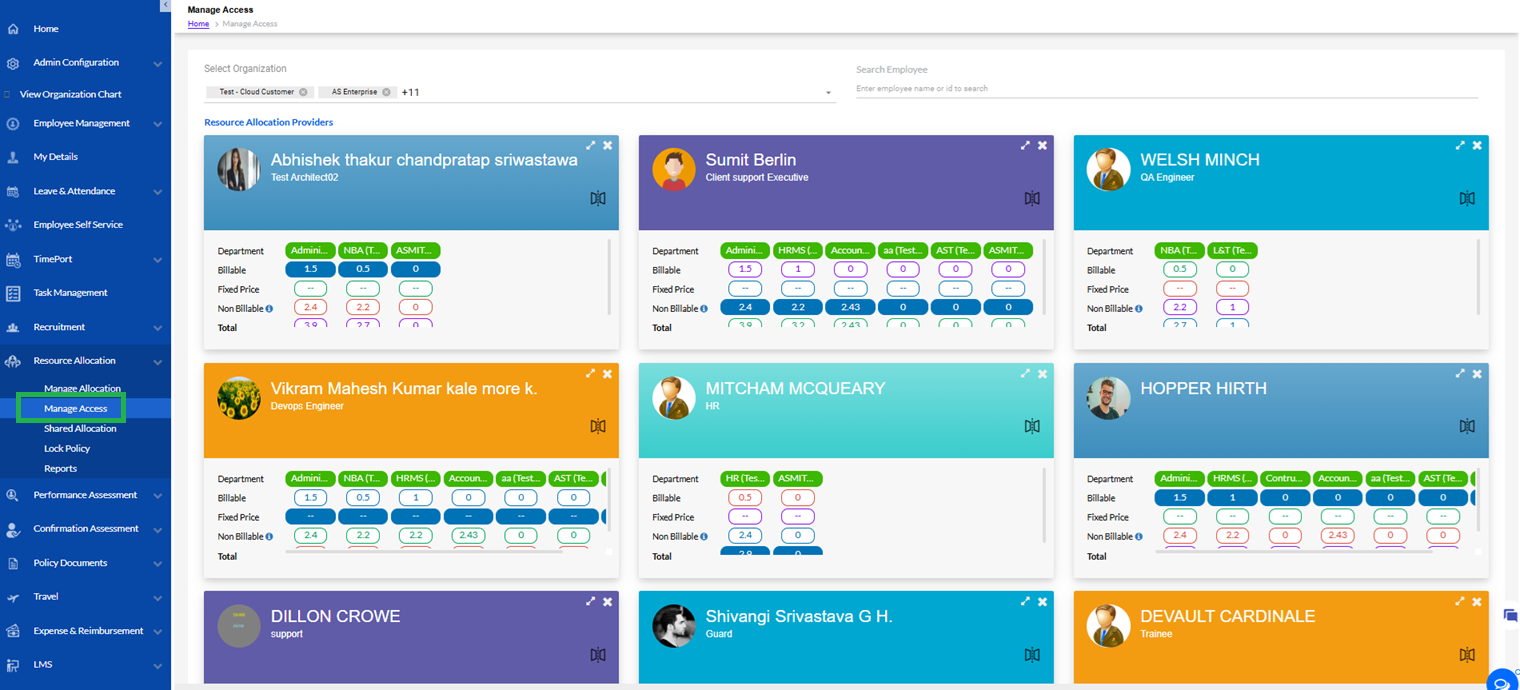
Task: Click Non Billable info icon on Abhishek card
Action: click(269, 309)
